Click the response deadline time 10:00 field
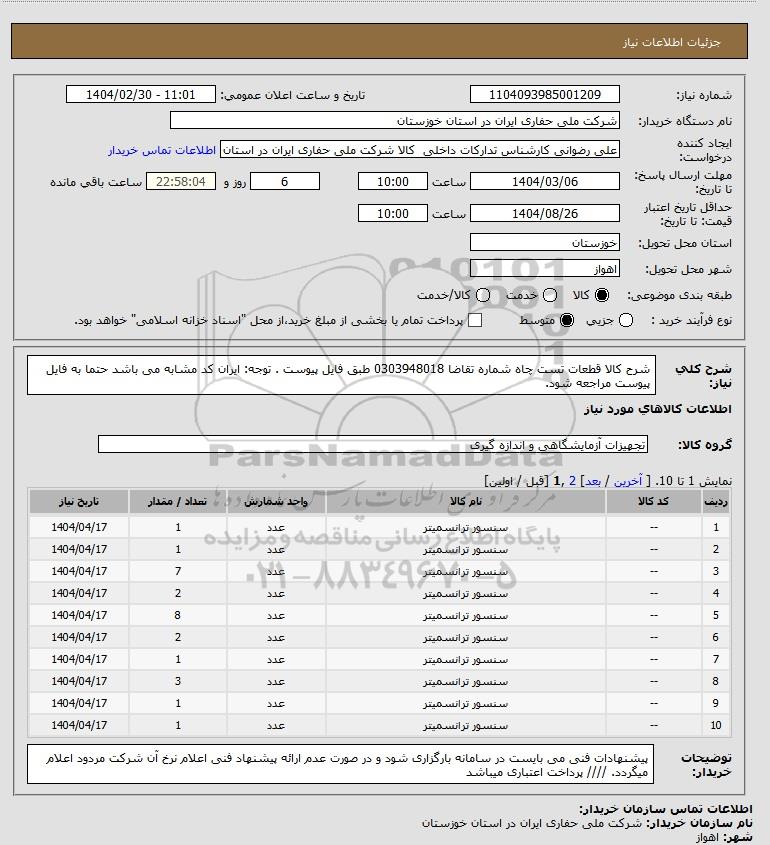This screenshot has width=770, height=845. tap(393, 182)
